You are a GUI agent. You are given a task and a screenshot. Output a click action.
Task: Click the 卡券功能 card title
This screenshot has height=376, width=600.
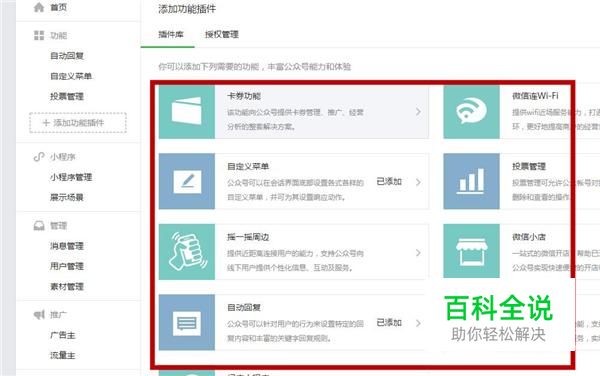coord(244,96)
